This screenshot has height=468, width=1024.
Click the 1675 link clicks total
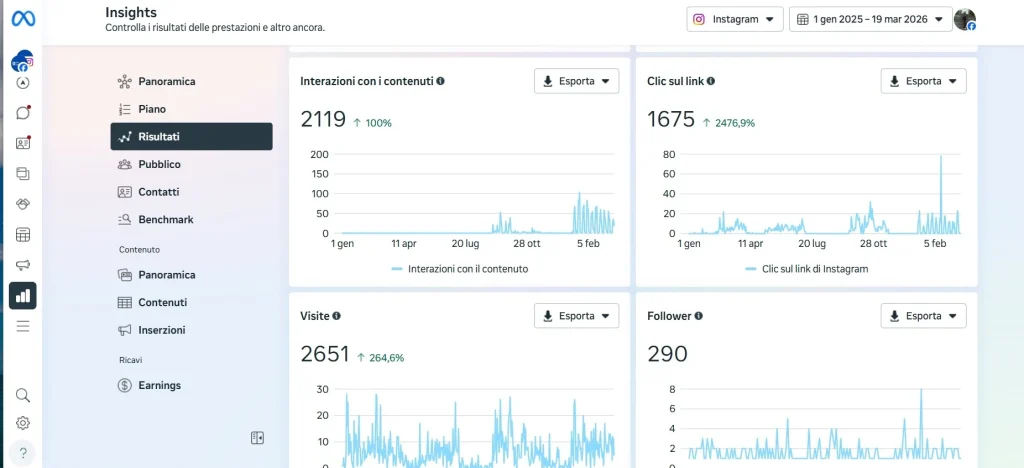[671, 119]
